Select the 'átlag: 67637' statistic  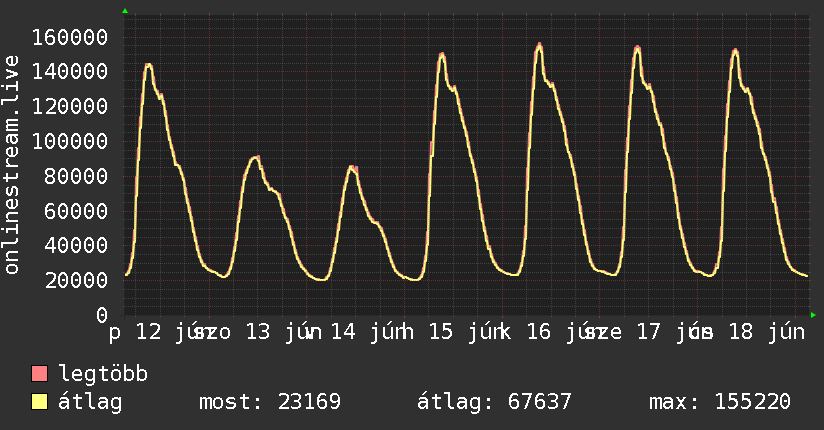(494, 402)
